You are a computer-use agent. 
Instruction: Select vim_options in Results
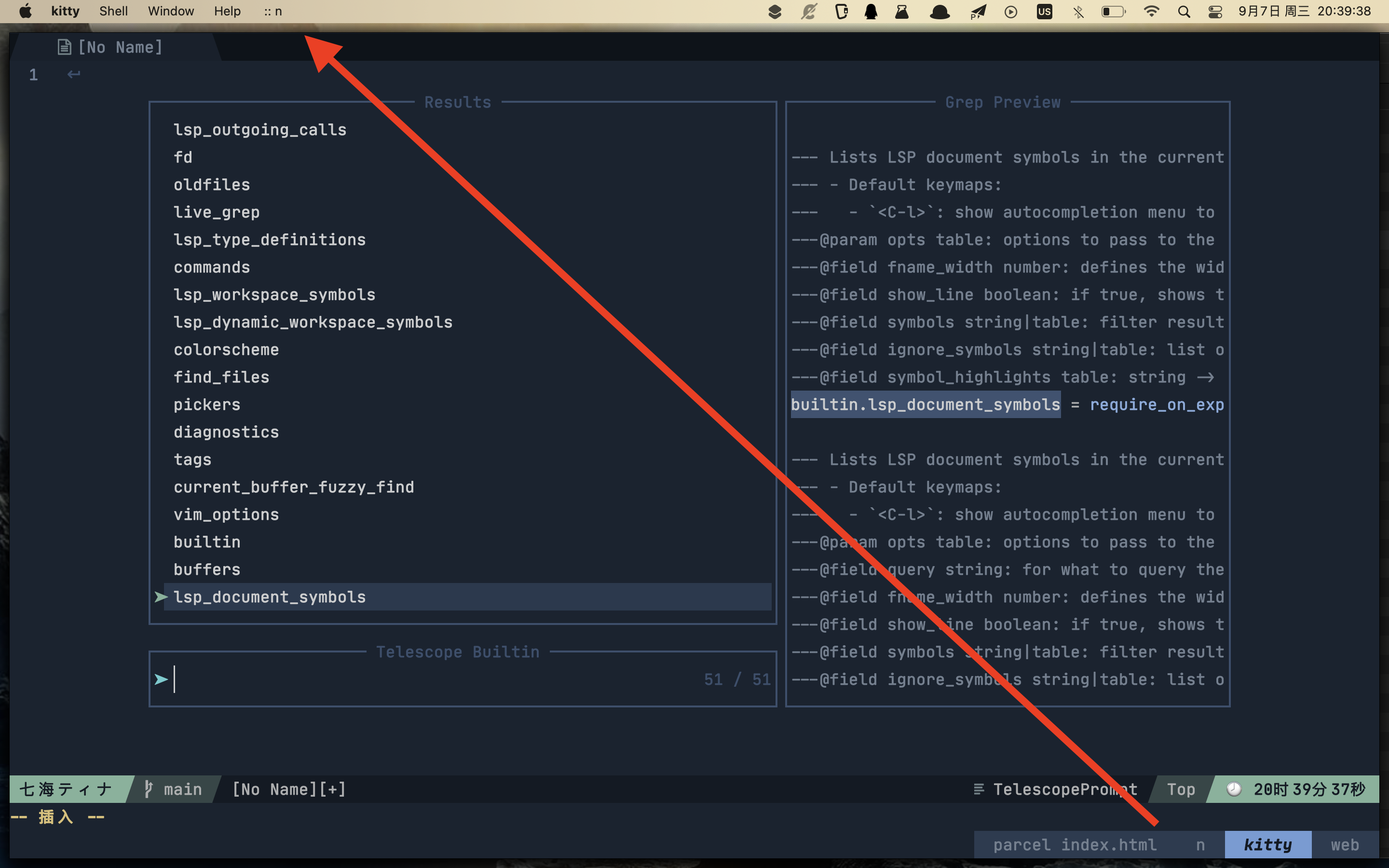point(226,515)
